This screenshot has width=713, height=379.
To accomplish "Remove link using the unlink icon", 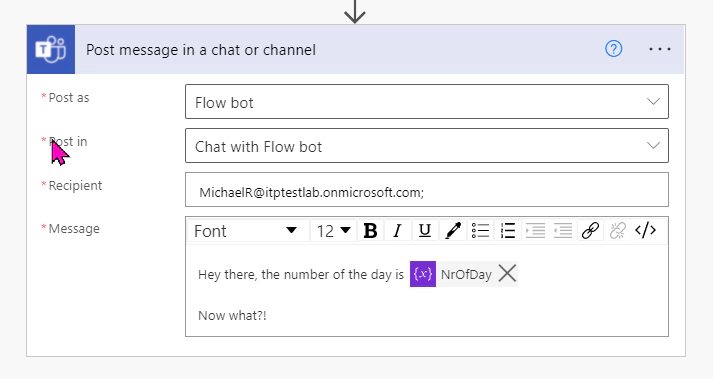I will coord(618,231).
